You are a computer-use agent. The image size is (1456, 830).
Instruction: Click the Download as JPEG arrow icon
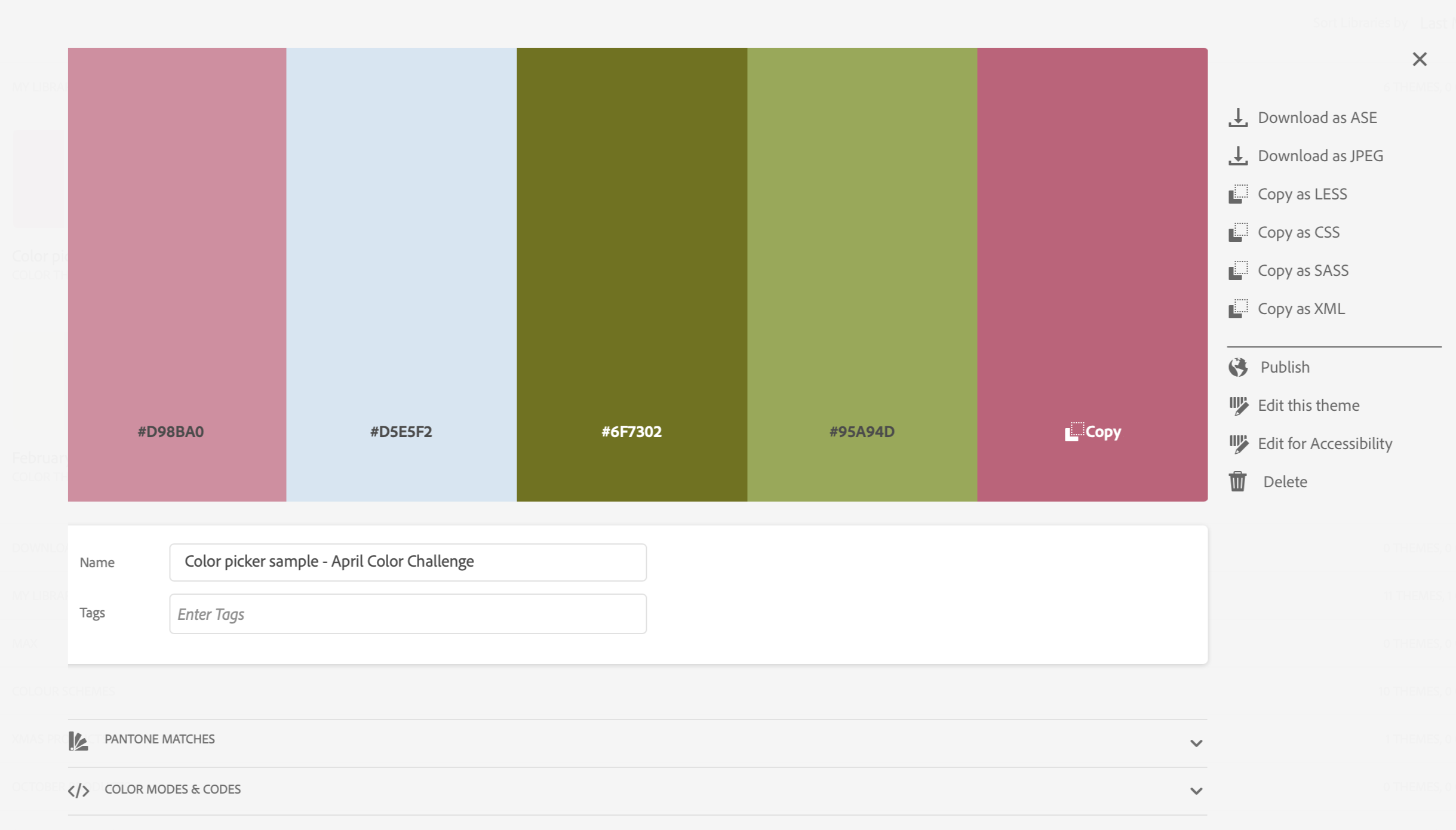click(x=1238, y=156)
